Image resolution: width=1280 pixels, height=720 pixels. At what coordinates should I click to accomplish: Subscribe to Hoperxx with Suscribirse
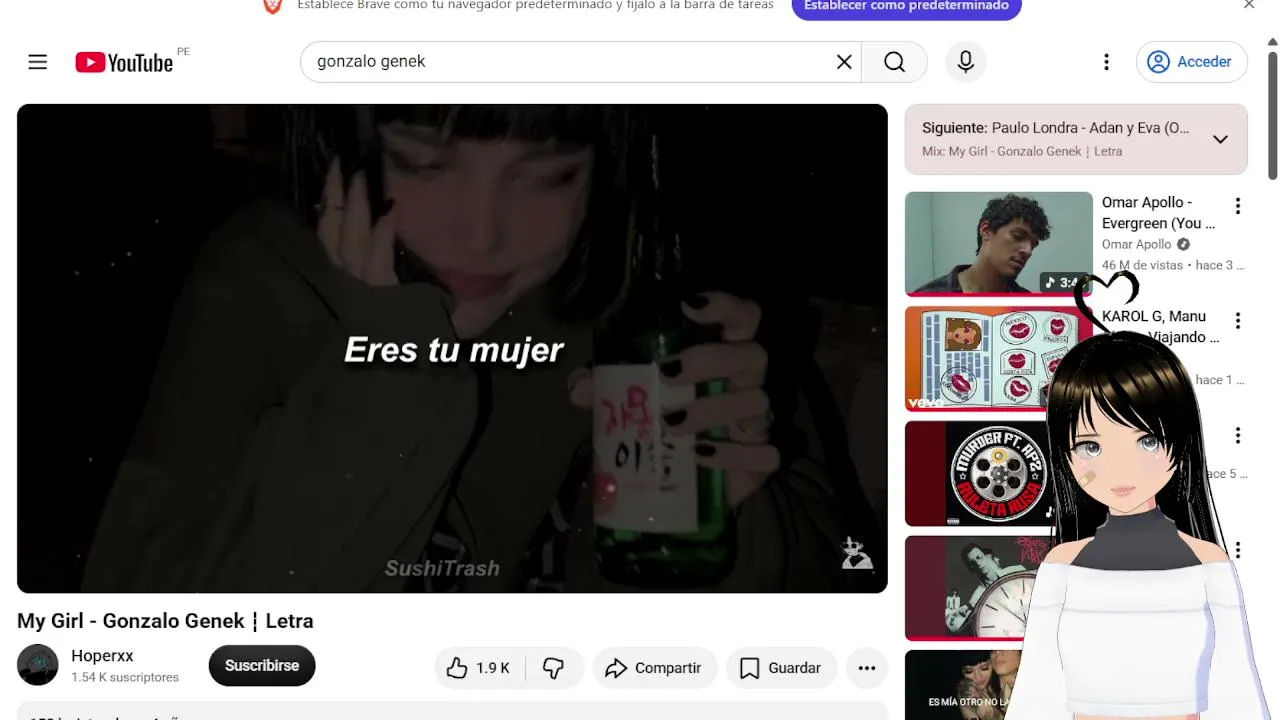point(262,666)
